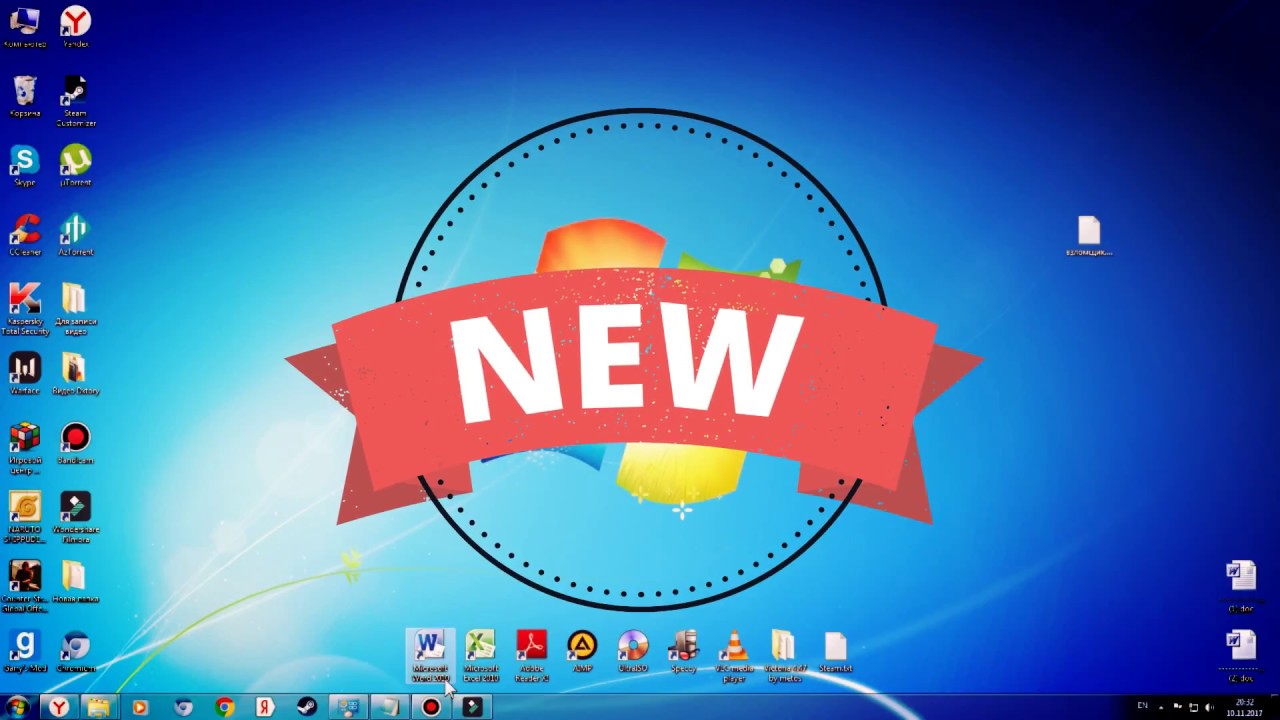Launch Skype from the desktop
This screenshot has height=720, width=1280.
click(24, 165)
